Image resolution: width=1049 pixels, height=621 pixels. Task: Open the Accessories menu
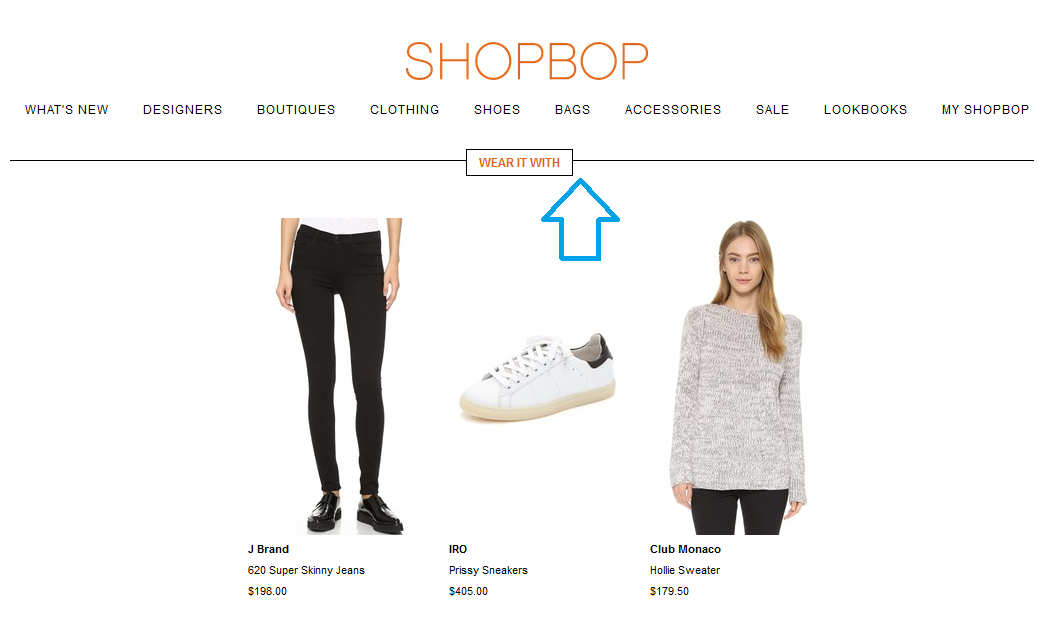pos(673,110)
